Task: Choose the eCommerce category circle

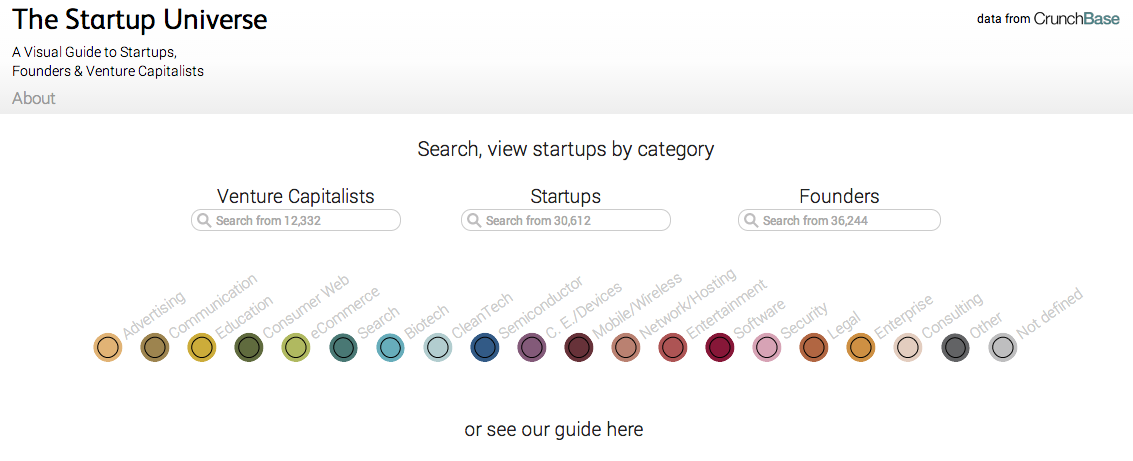Action: (x=296, y=347)
